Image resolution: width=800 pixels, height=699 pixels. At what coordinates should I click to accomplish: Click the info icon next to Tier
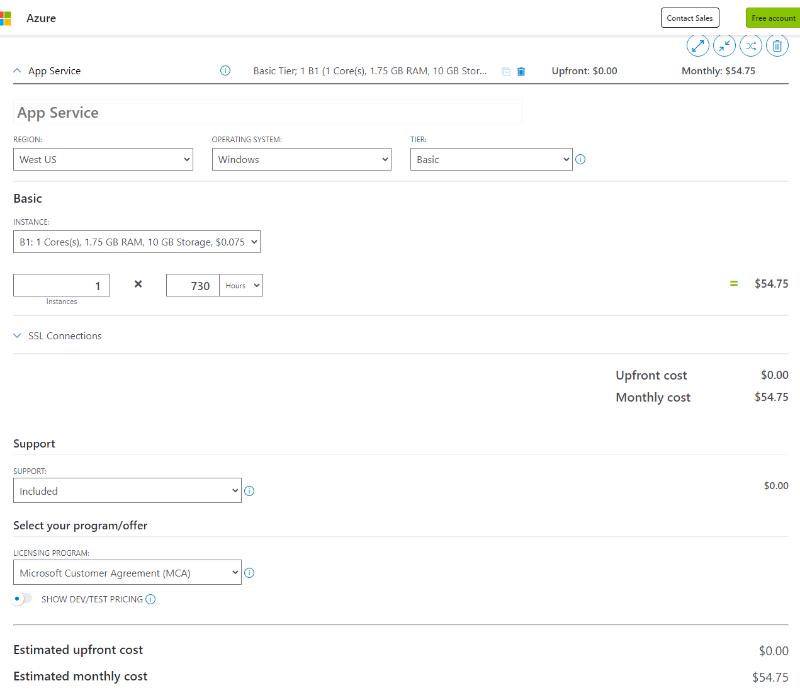pos(580,160)
